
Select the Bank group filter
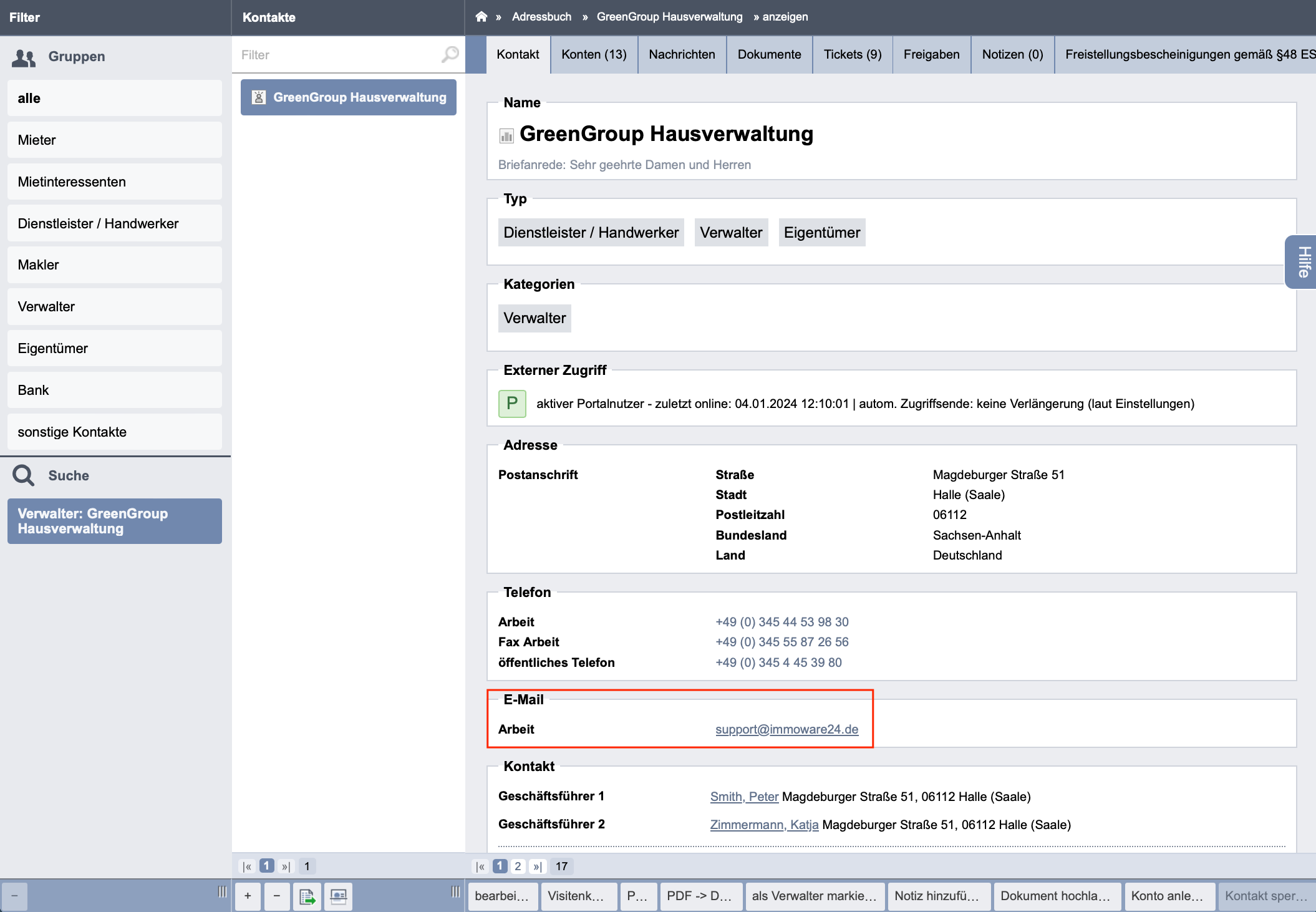pyautogui.click(x=115, y=390)
